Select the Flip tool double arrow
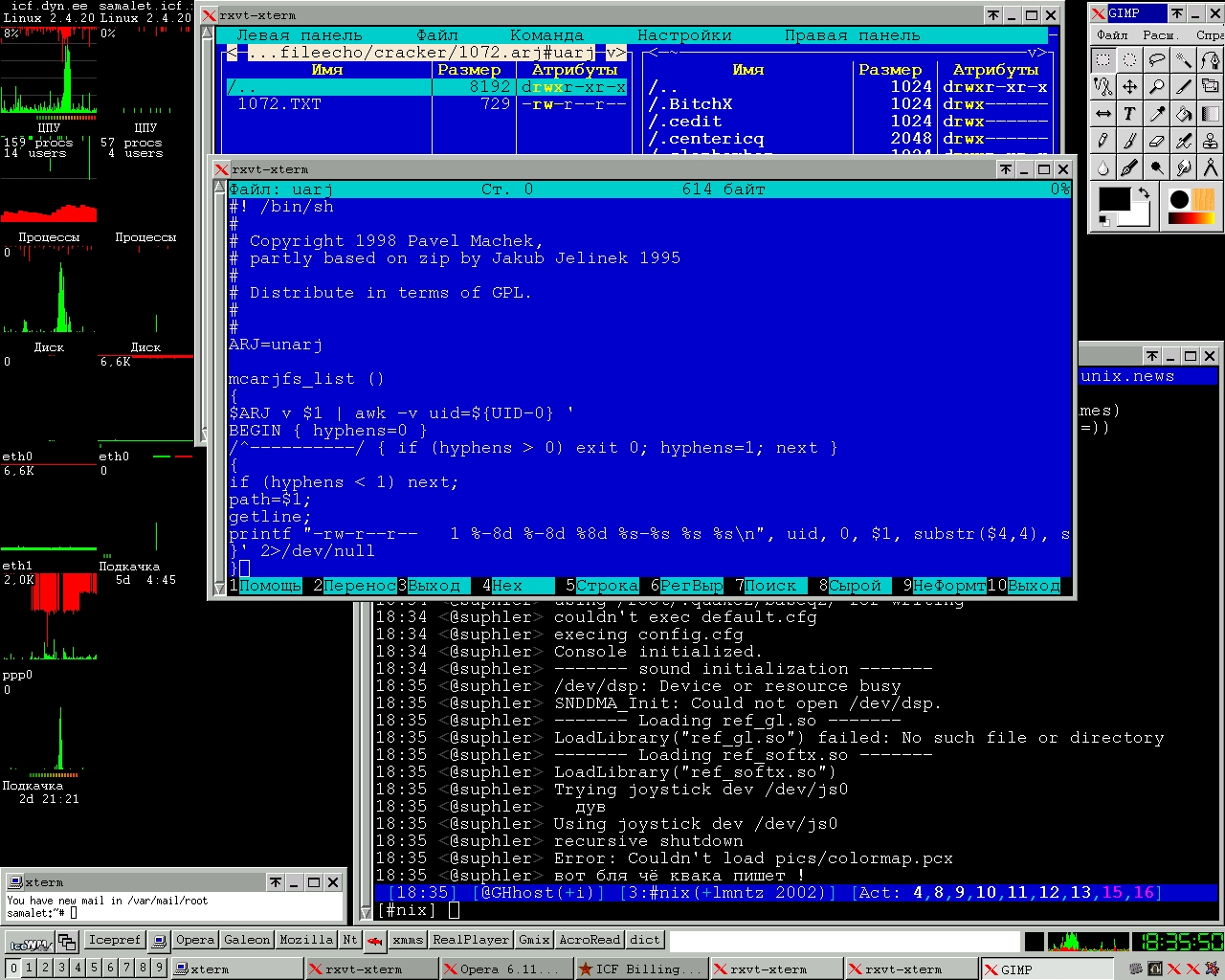This screenshot has width=1225, height=980. pyautogui.click(x=1103, y=113)
